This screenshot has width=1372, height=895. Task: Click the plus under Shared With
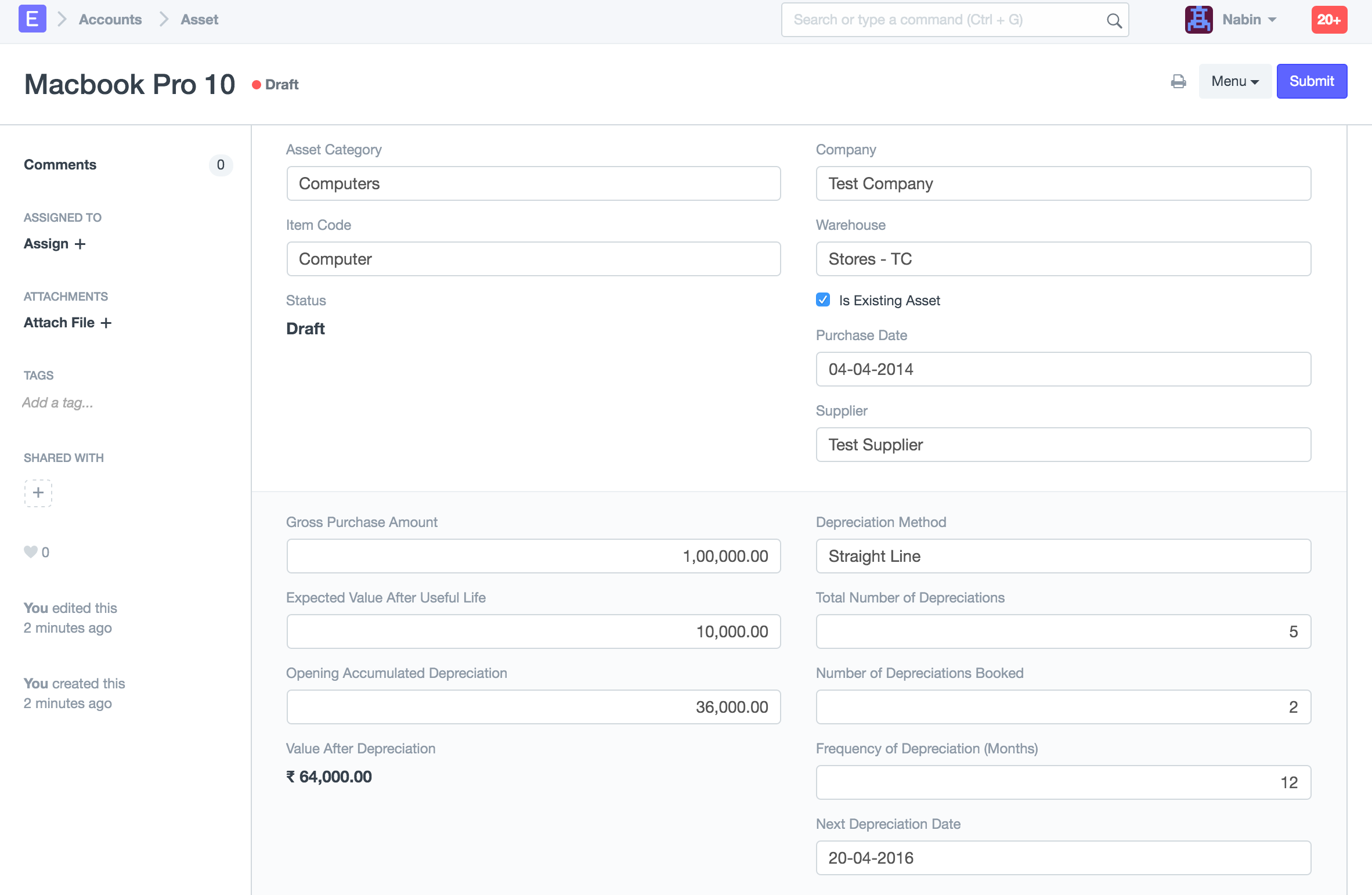pos(38,493)
